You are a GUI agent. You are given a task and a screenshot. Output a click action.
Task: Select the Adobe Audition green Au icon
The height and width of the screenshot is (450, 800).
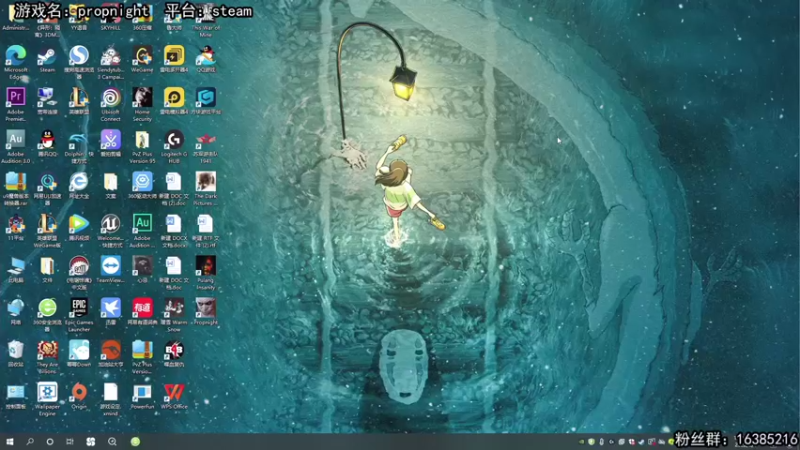click(142, 224)
